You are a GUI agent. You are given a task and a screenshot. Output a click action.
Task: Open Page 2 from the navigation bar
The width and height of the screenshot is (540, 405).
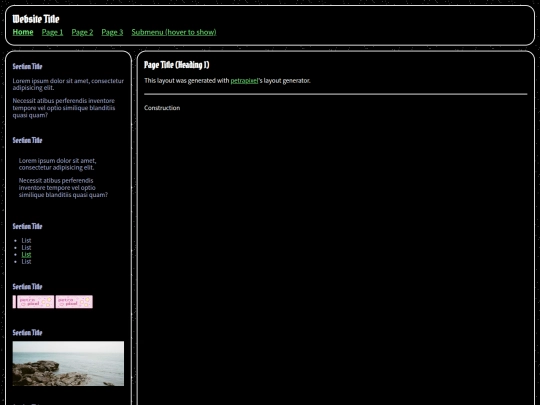pos(82,32)
